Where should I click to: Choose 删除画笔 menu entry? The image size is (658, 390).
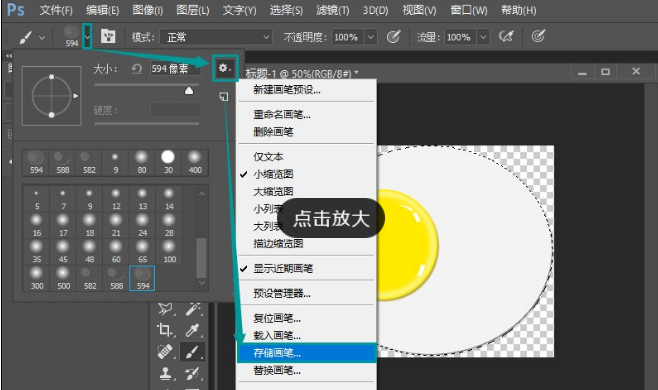[x=273, y=132]
